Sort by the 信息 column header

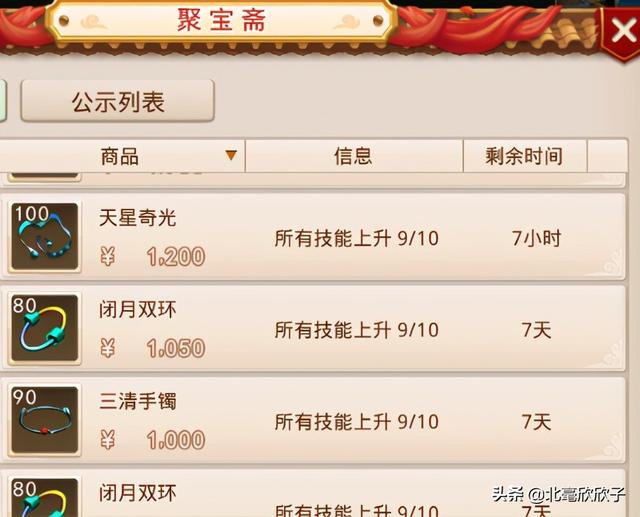click(354, 156)
